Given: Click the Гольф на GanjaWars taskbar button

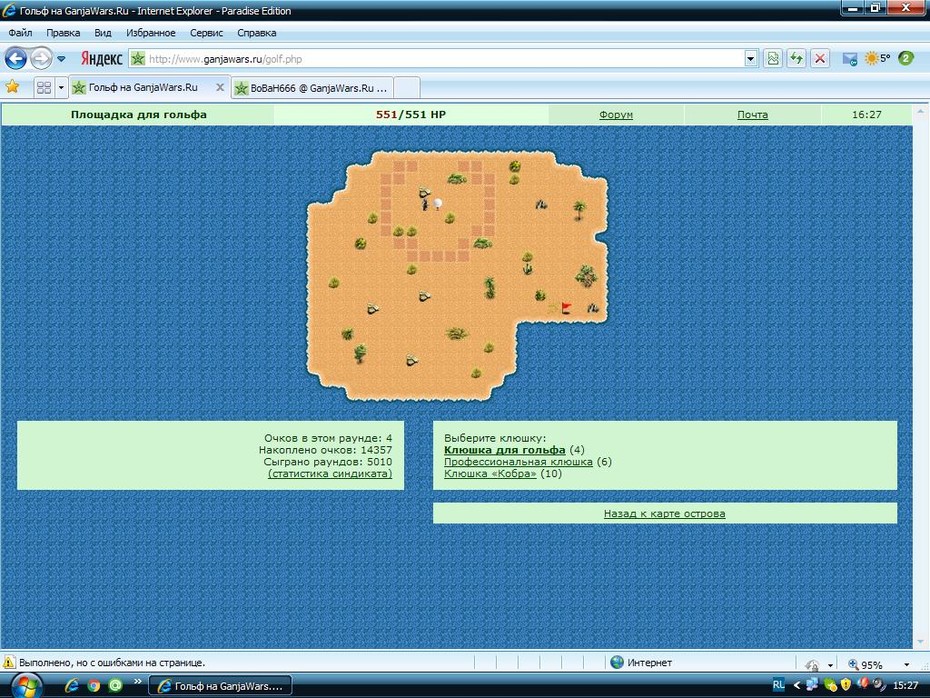Looking at the screenshot, I should [x=219, y=686].
